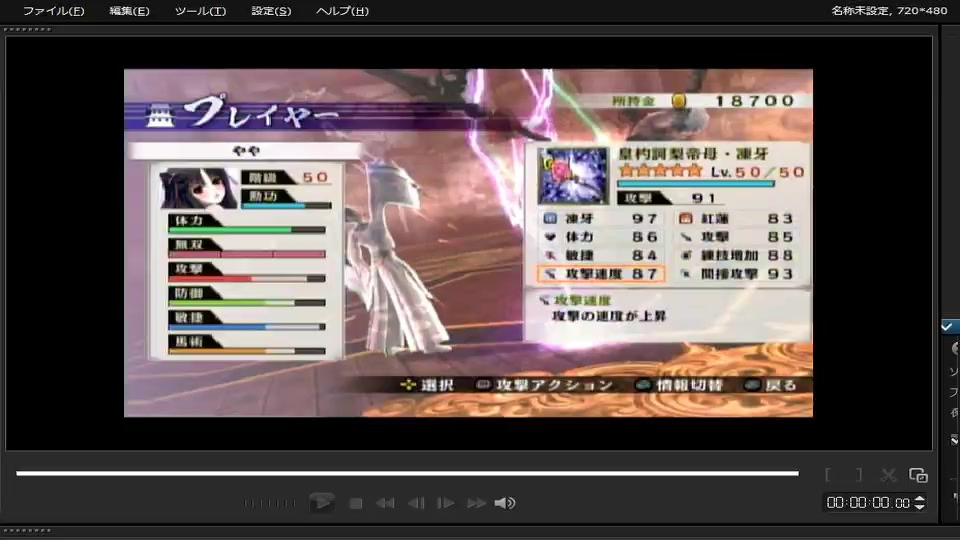The width and height of the screenshot is (960, 540).
Task: Click the game video in the preview
Action: [468, 243]
